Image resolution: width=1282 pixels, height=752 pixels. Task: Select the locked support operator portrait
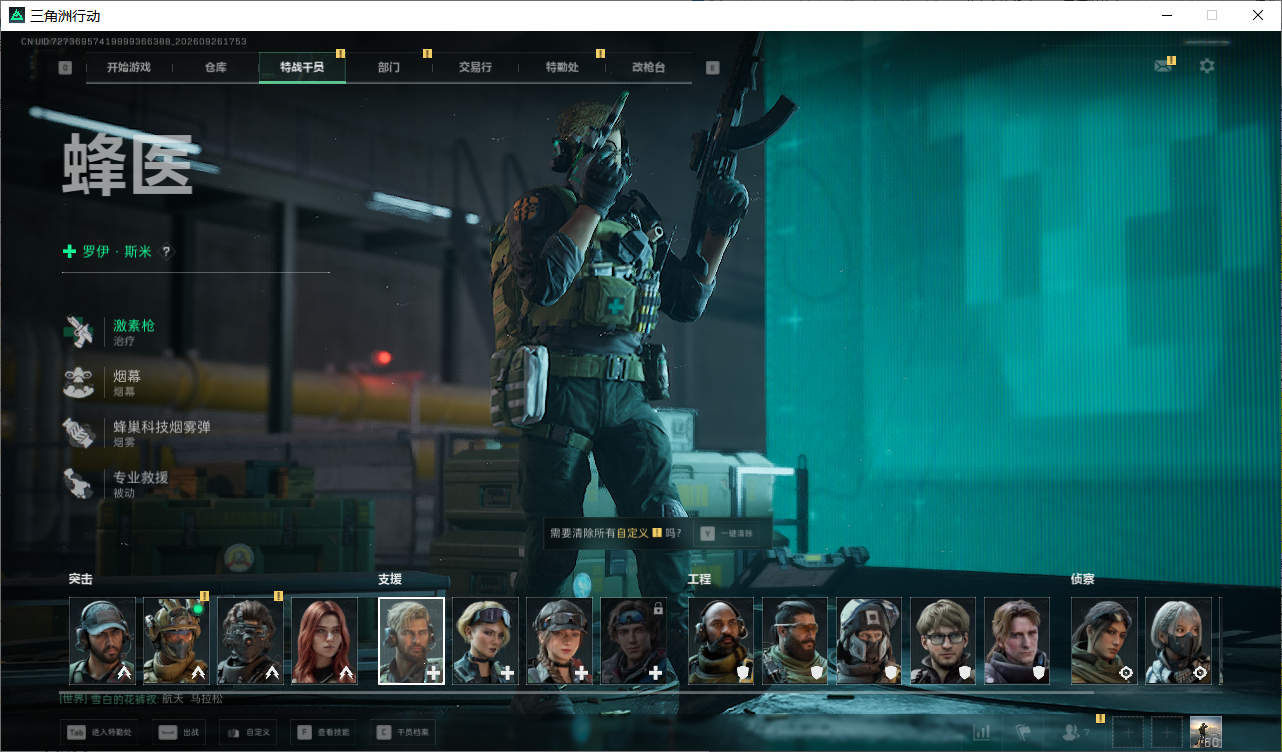point(633,641)
